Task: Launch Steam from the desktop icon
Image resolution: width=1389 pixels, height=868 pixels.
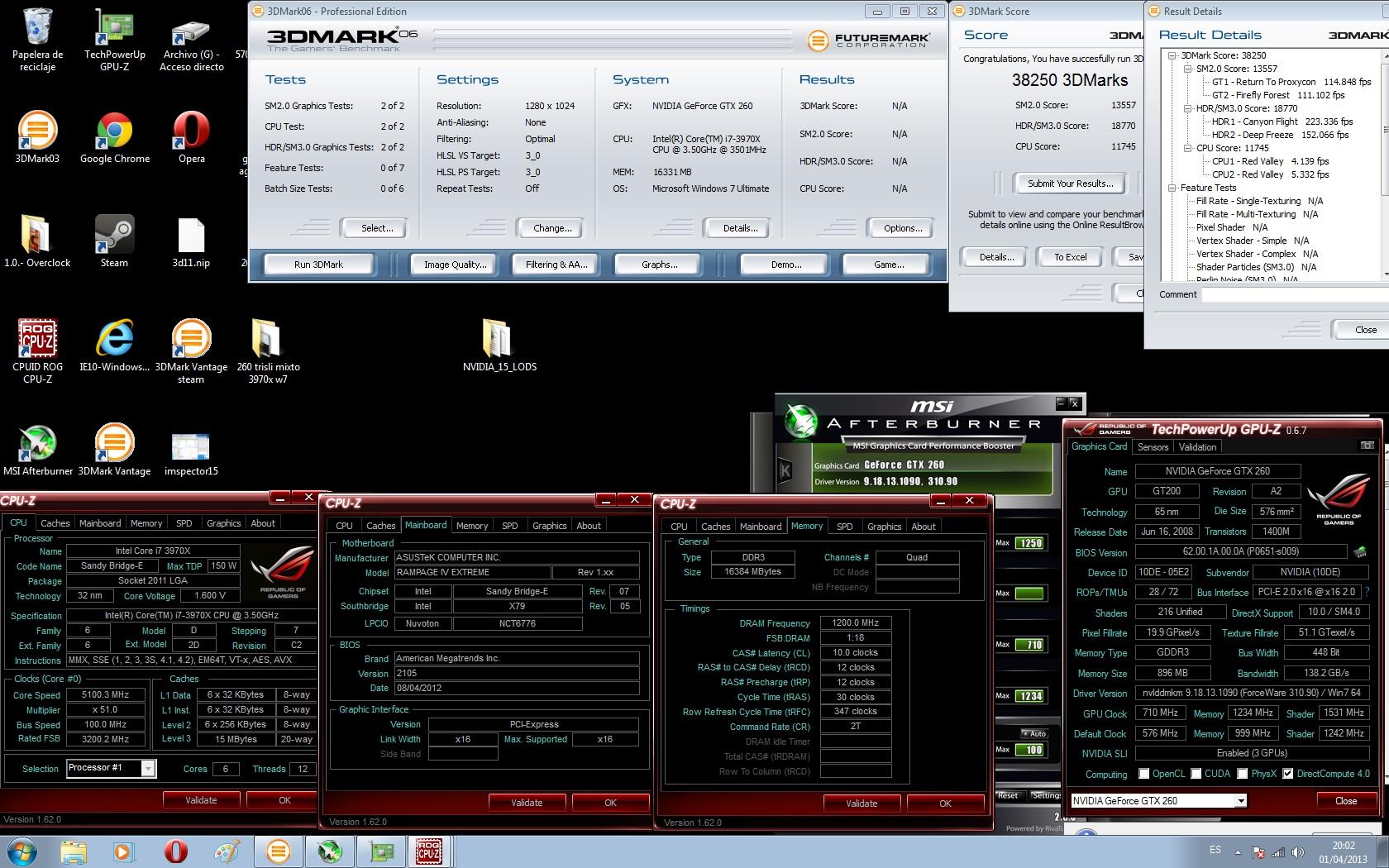Action: pos(114,241)
